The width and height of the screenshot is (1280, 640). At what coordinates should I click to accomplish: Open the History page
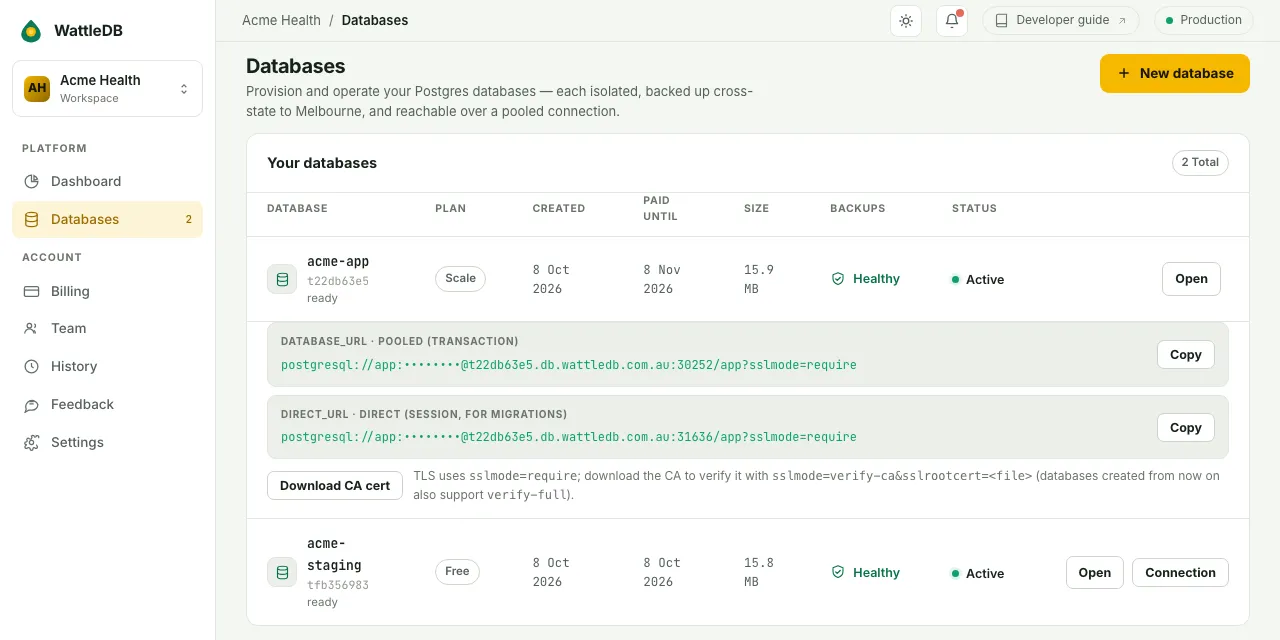tap(107, 366)
